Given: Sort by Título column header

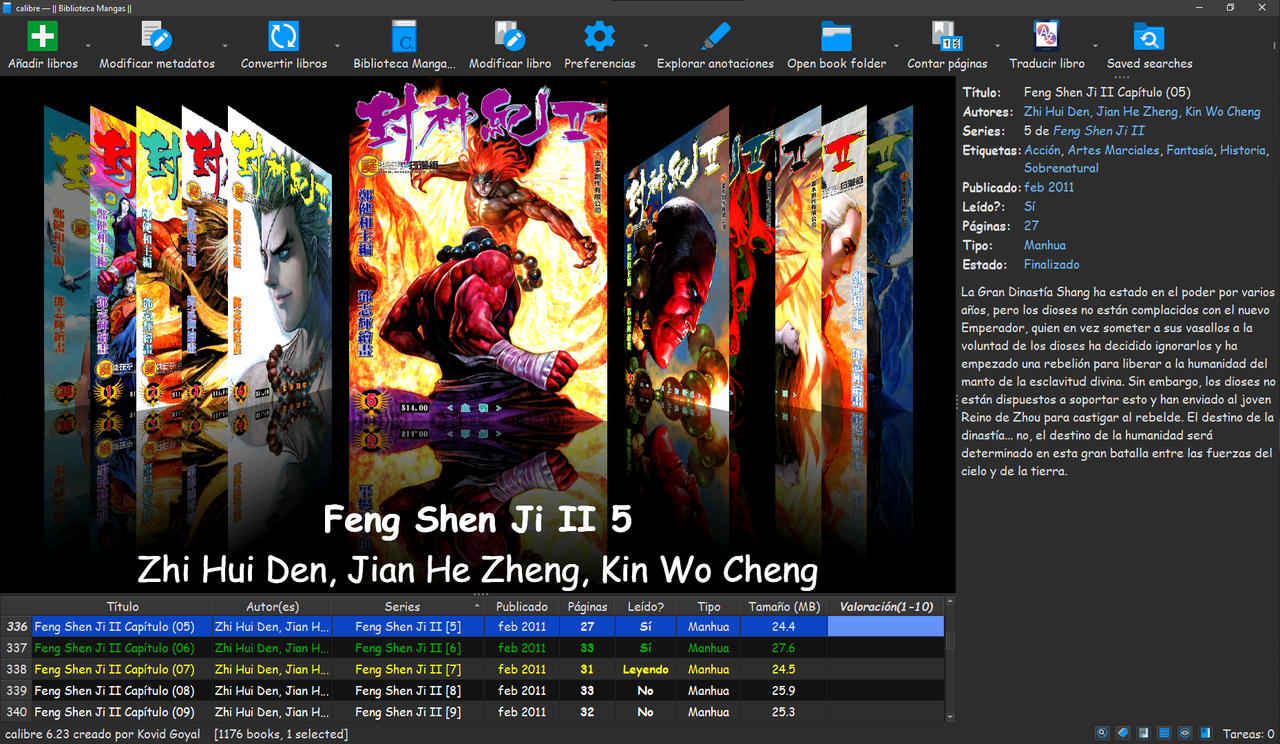Looking at the screenshot, I should [122, 606].
